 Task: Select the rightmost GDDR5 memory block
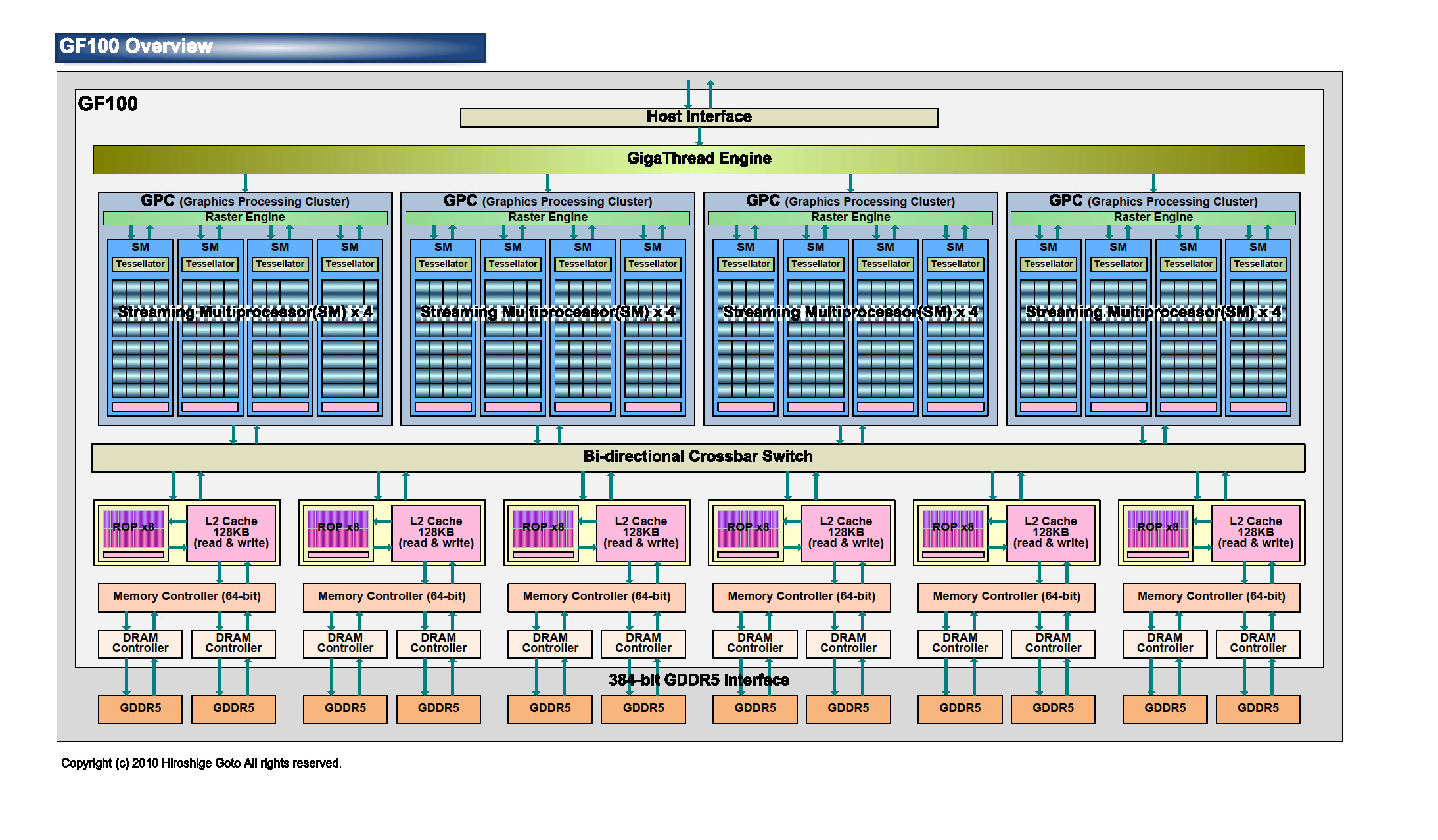click(1257, 709)
